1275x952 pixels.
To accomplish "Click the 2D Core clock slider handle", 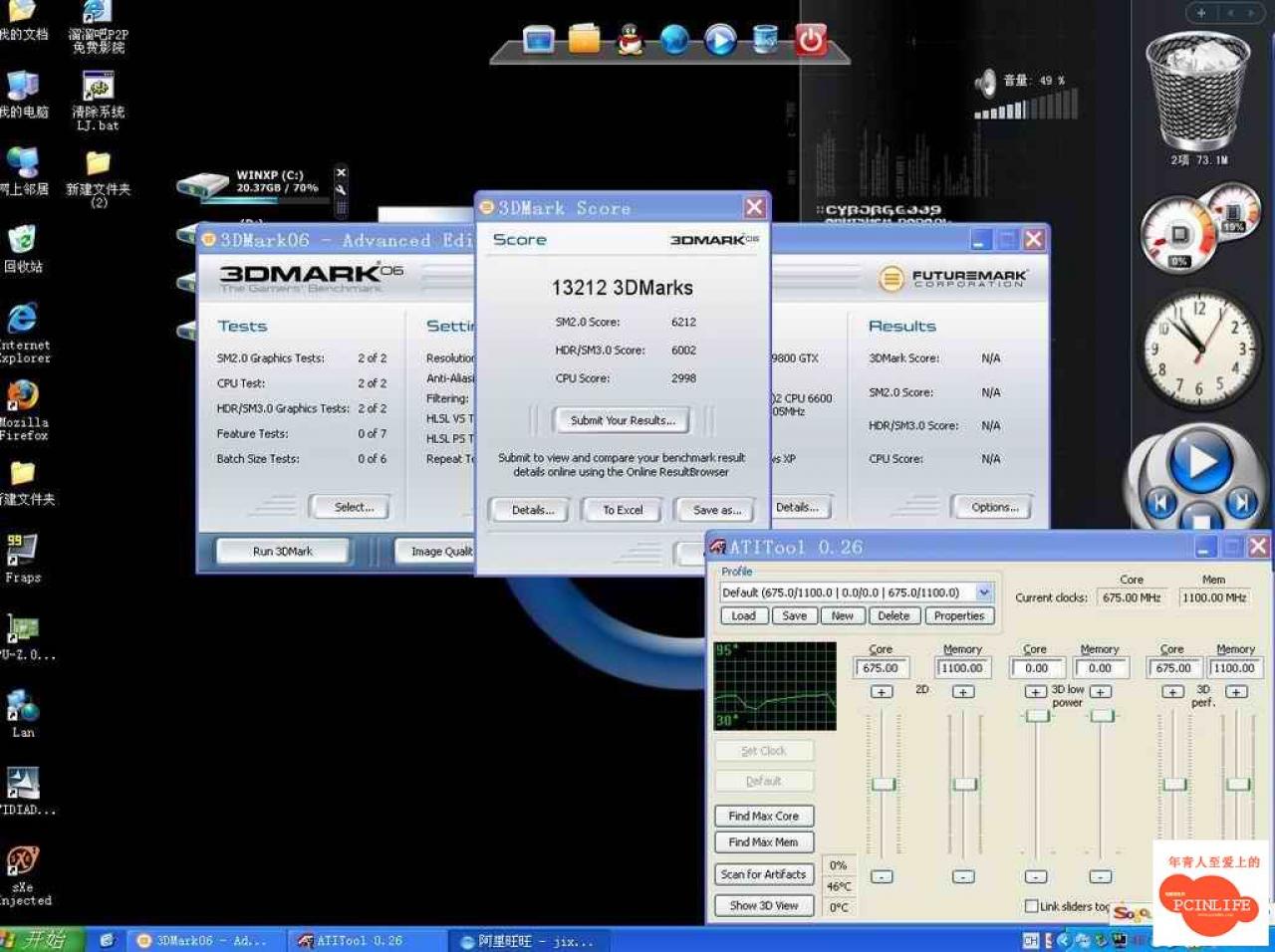I will tap(884, 785).
